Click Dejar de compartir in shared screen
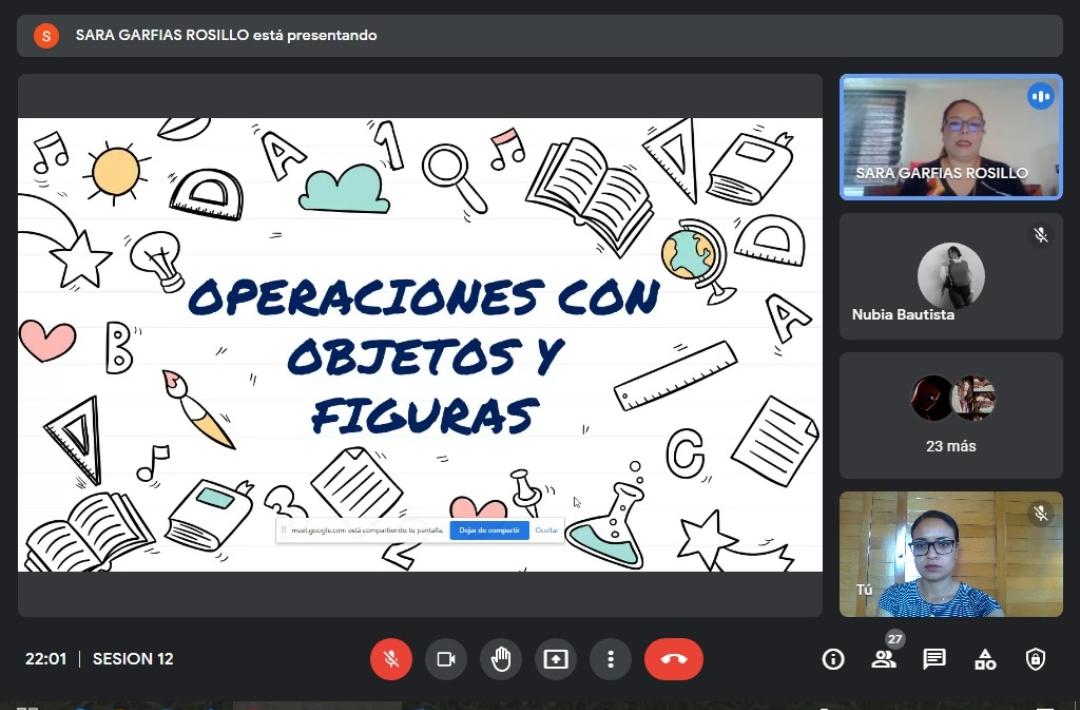The image size is (1080, 710). coord(489,530)
